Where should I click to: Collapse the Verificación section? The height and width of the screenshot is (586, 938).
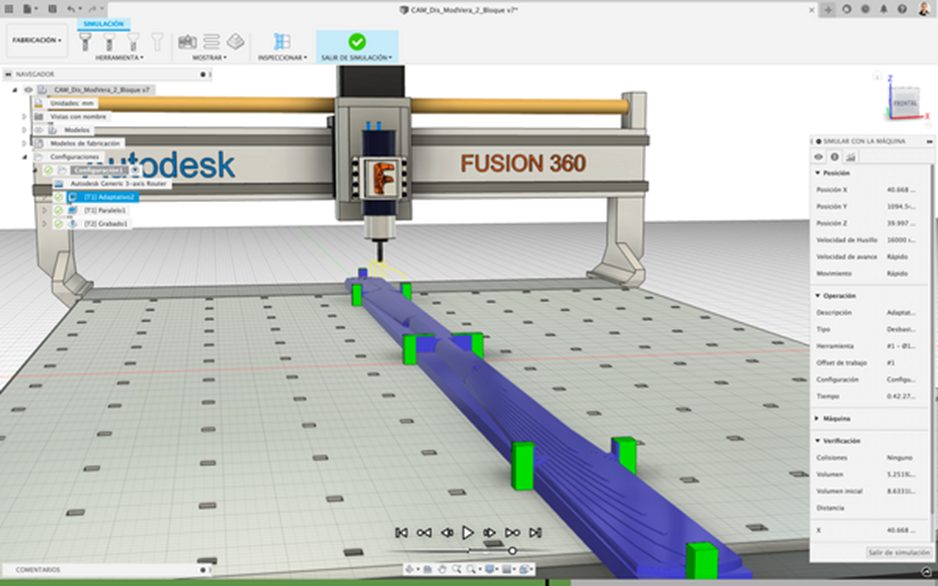click(818, 441)
